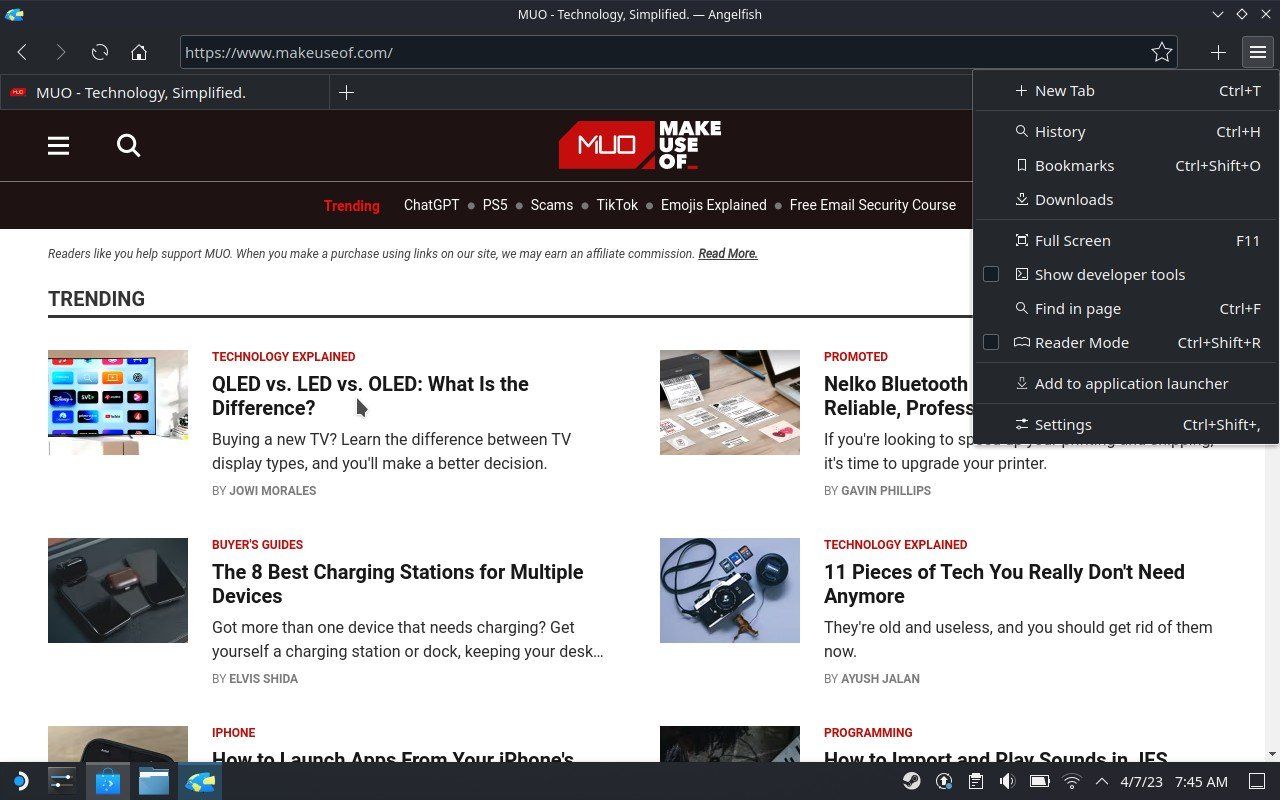Open the Emojis Explained trending link
The height and width of the screenshot is (800, 1280).
[714, 205]
